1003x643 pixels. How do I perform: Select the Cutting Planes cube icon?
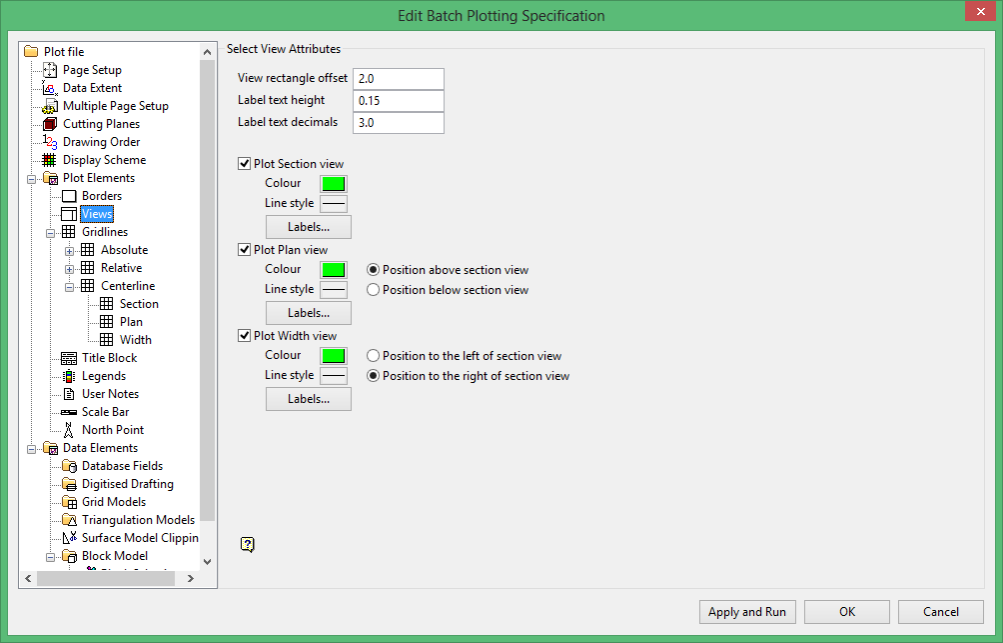click(x=50, y=124)
